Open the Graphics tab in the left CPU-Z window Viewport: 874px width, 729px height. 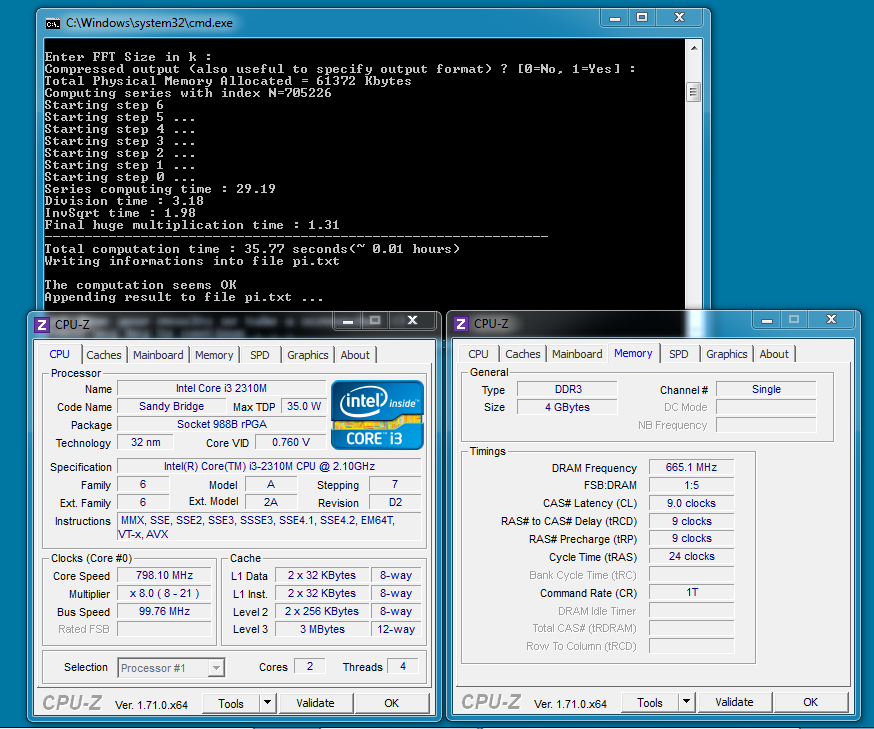(308, 355)
